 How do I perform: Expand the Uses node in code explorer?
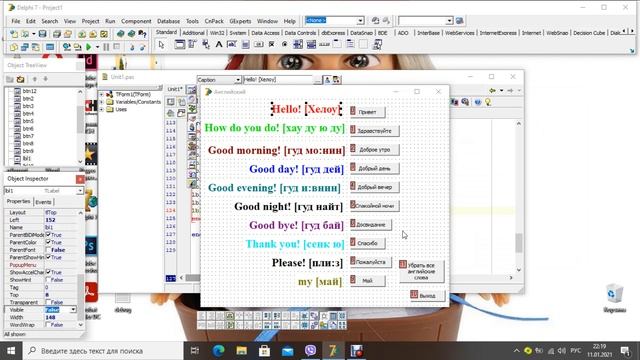coord(102,109)
